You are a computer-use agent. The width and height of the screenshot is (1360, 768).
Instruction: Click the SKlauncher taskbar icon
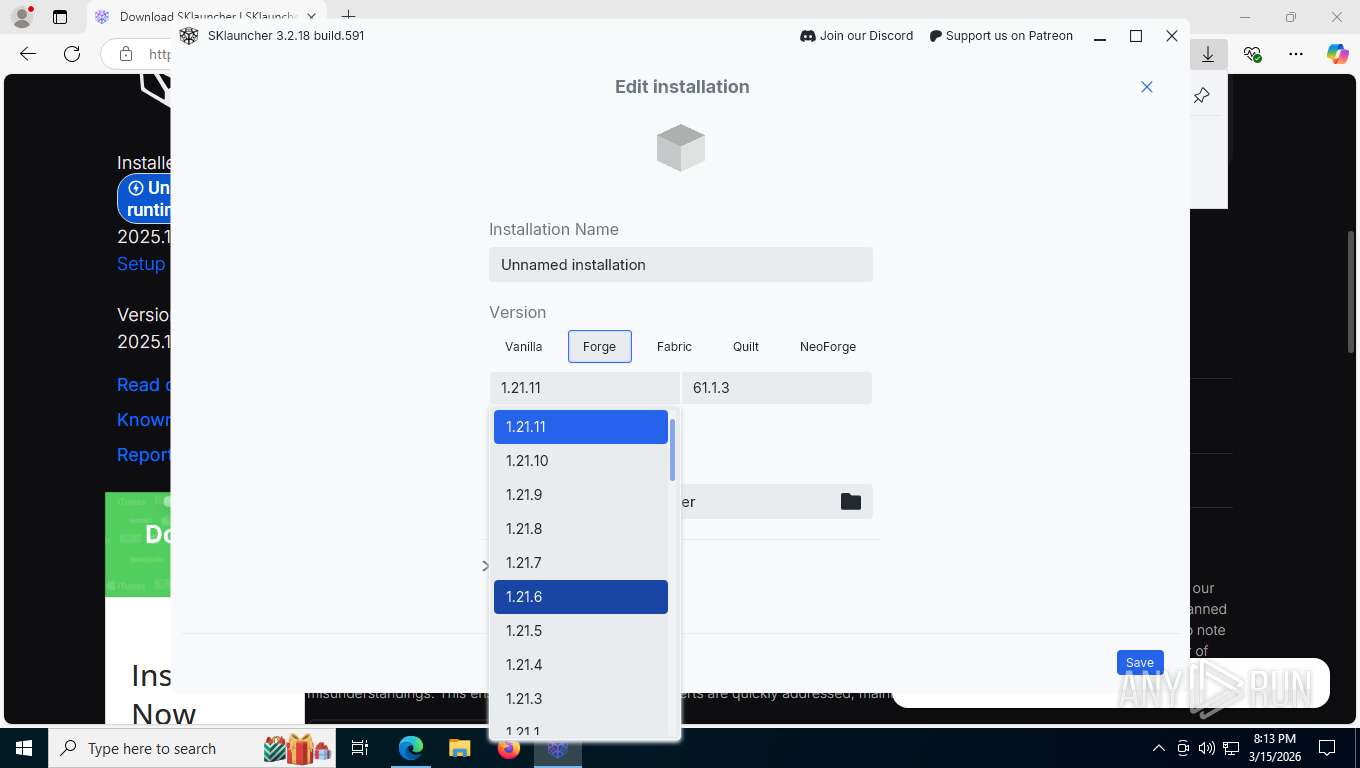pos(558,748)
